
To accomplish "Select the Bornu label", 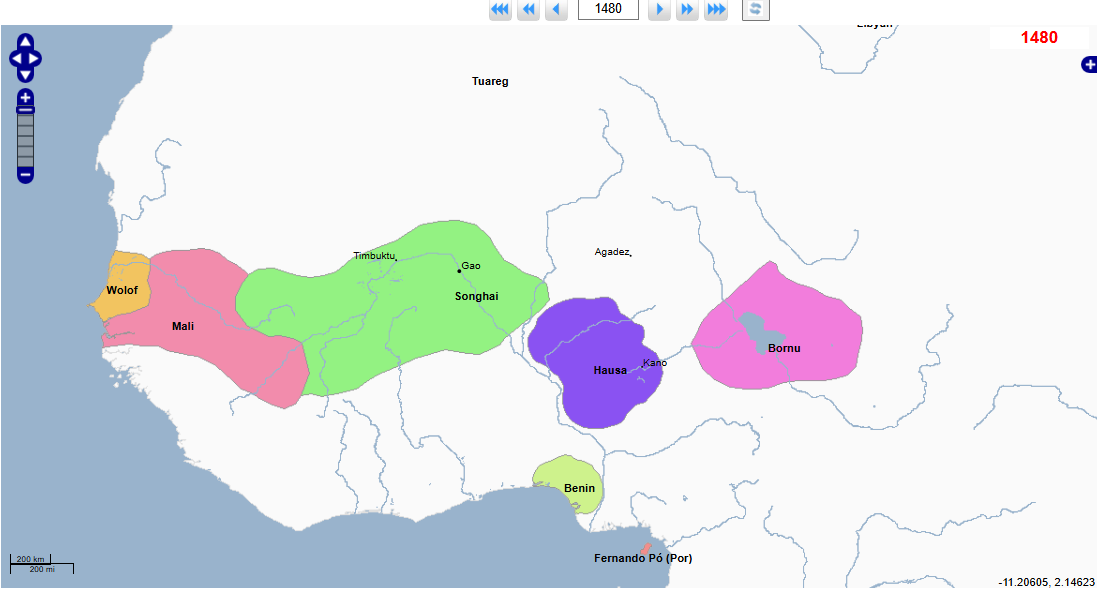I will click(784, 348).
